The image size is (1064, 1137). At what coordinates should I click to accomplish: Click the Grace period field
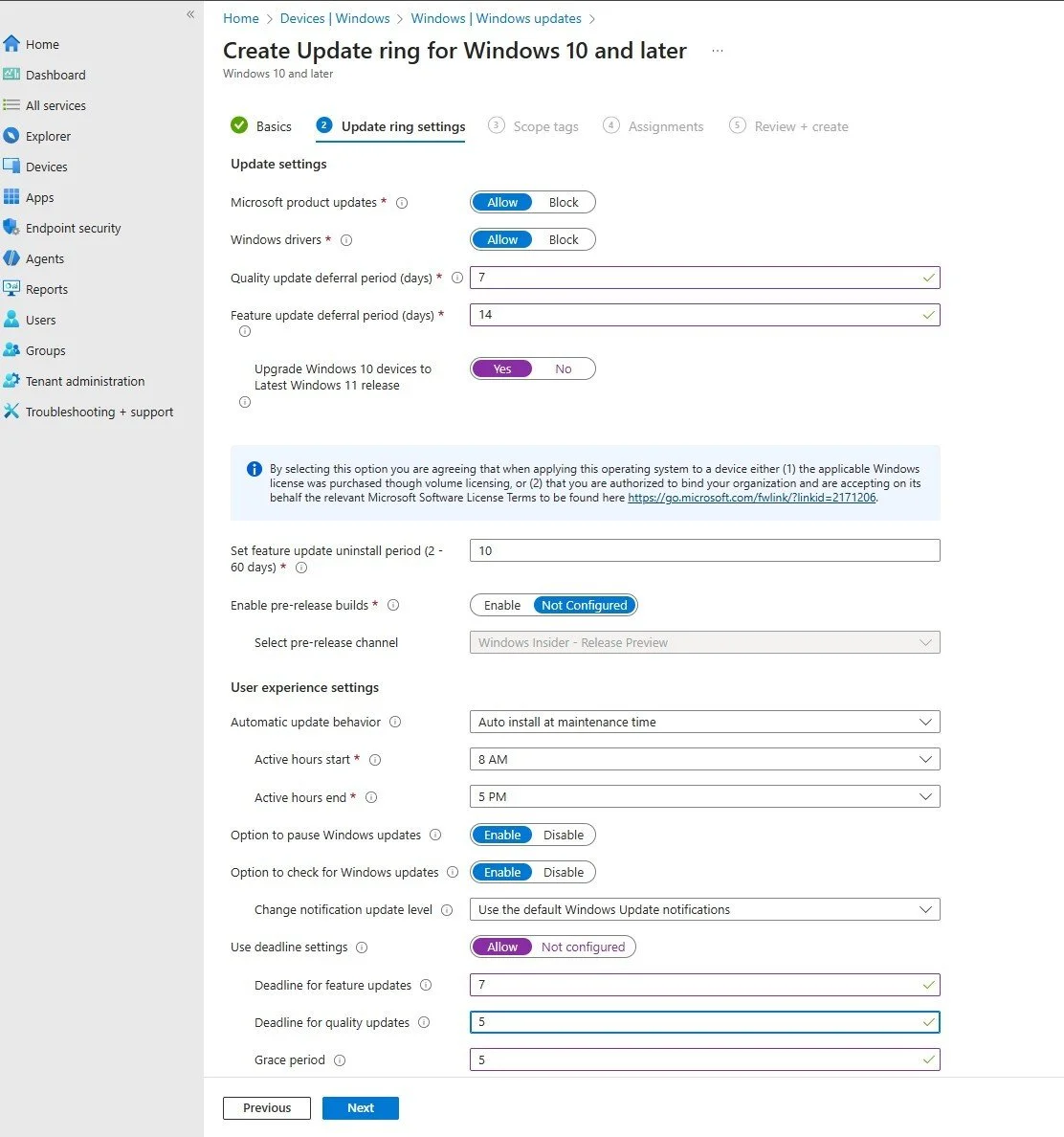point(704,1059)
